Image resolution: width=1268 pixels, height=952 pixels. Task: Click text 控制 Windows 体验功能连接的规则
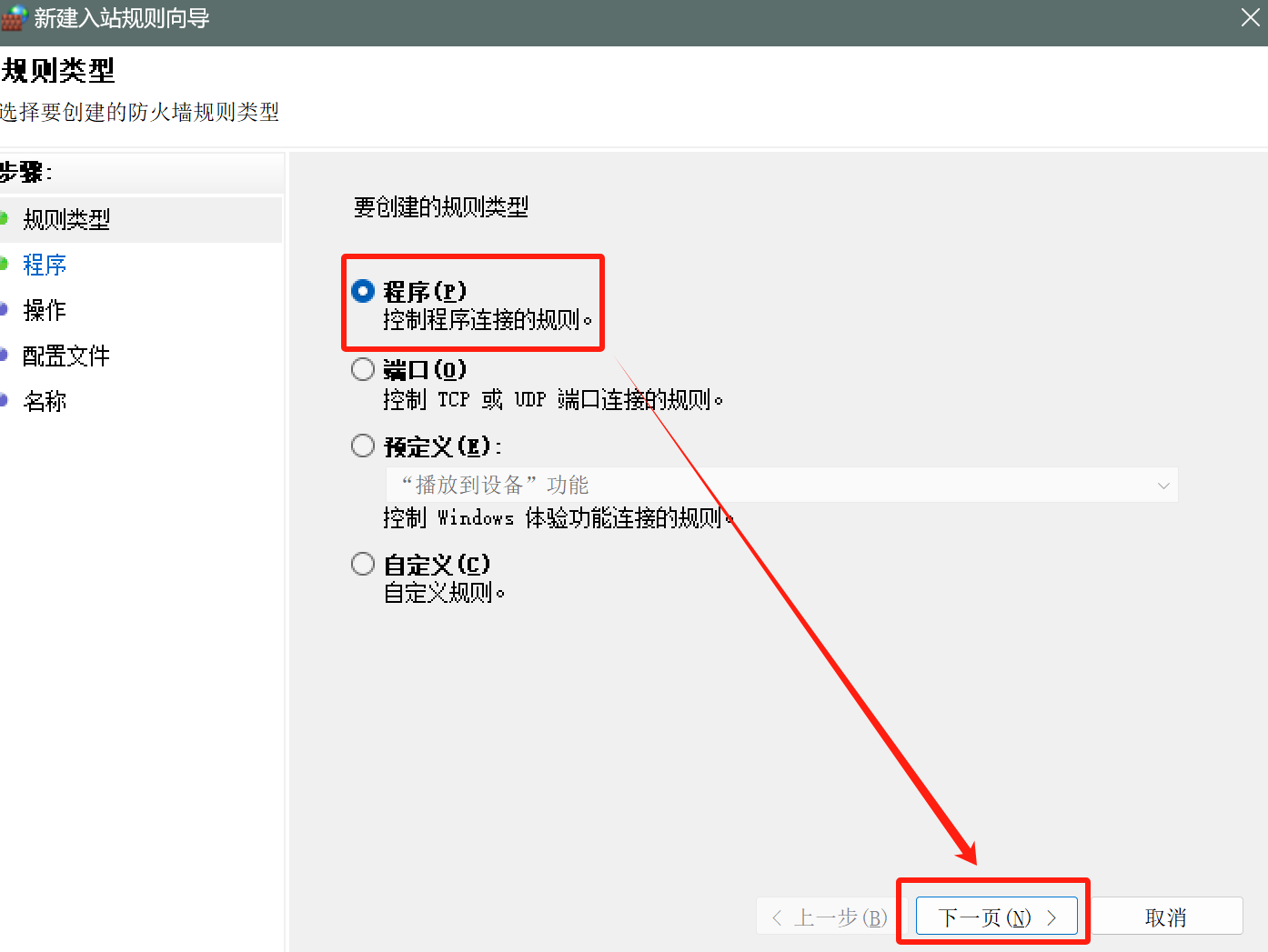558,517
